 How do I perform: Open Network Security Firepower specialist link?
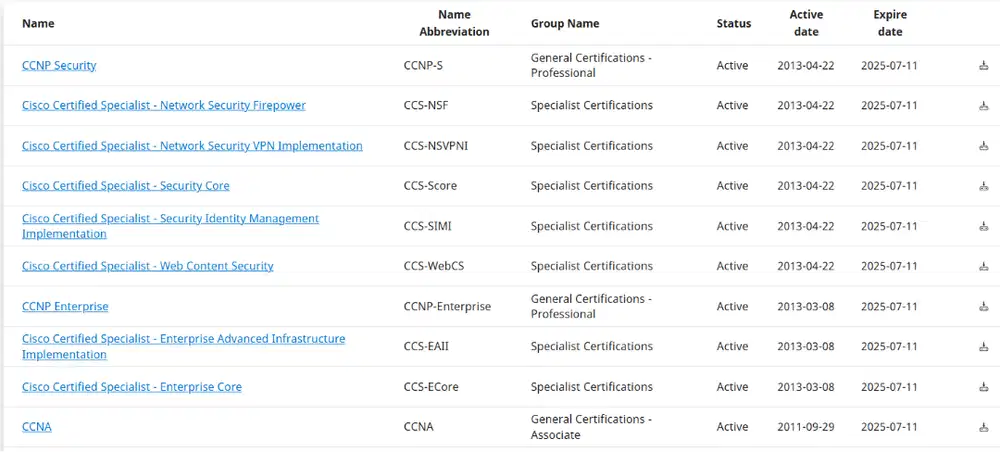click(164, 105)
